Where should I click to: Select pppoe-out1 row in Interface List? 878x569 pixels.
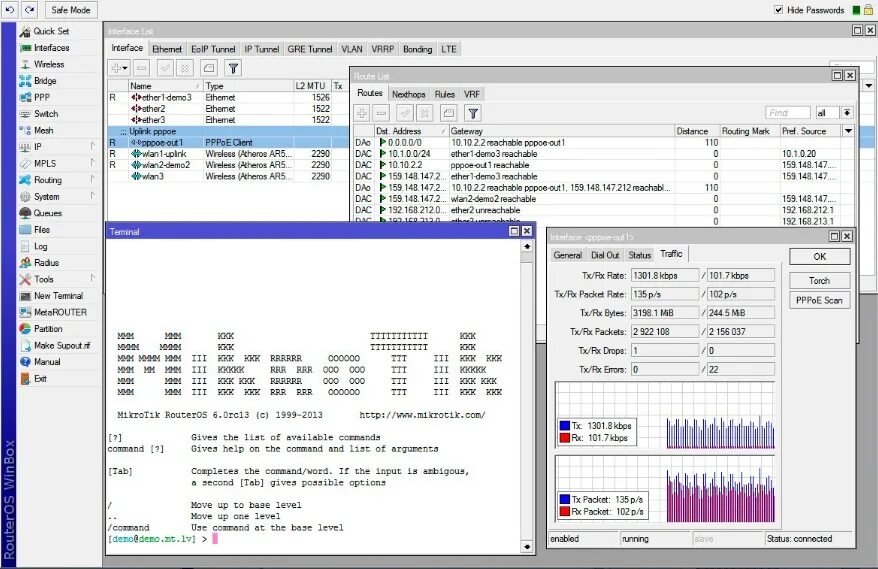coord(228,142)
